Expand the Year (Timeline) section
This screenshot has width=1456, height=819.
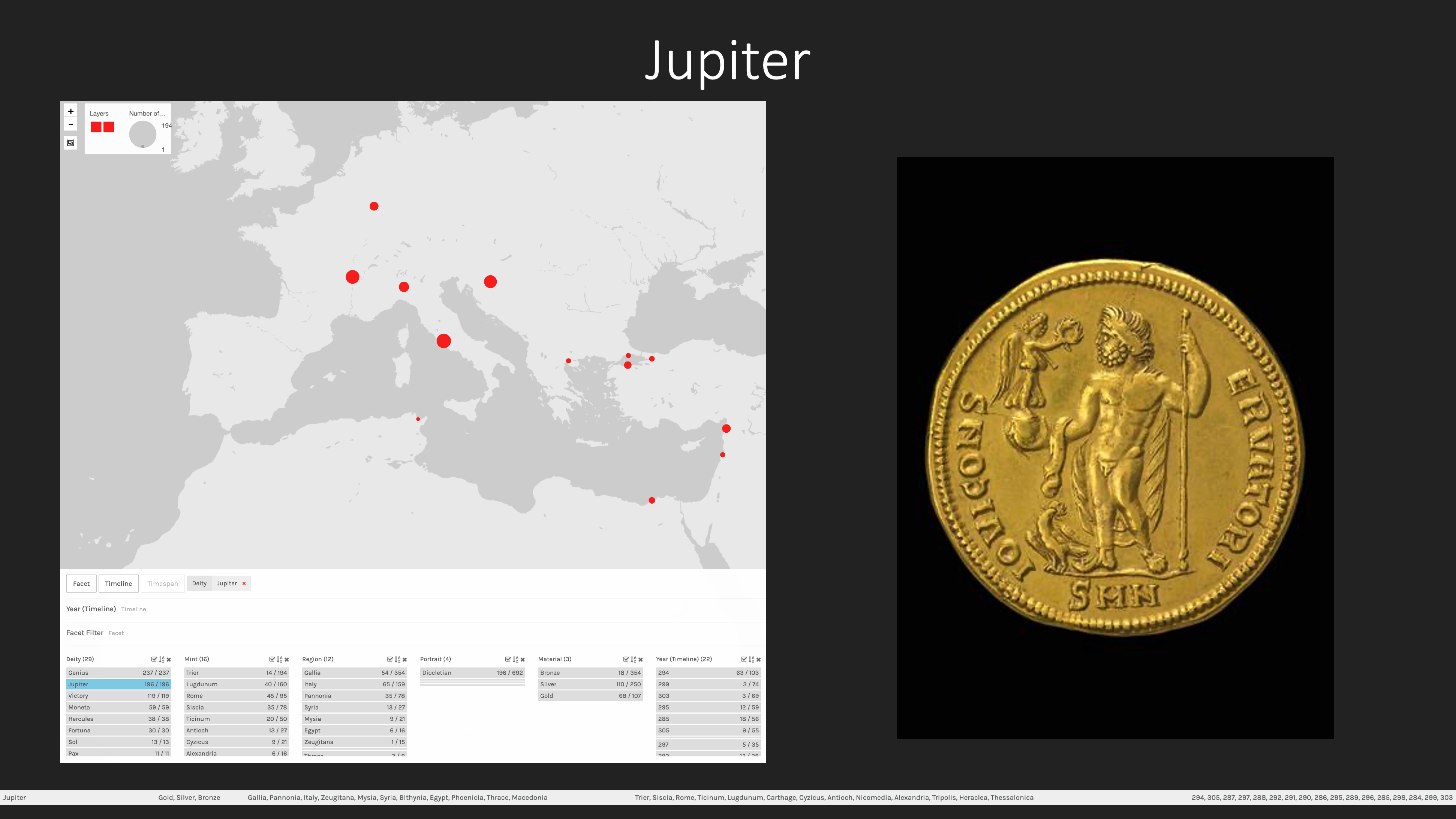tap(91, 609)
